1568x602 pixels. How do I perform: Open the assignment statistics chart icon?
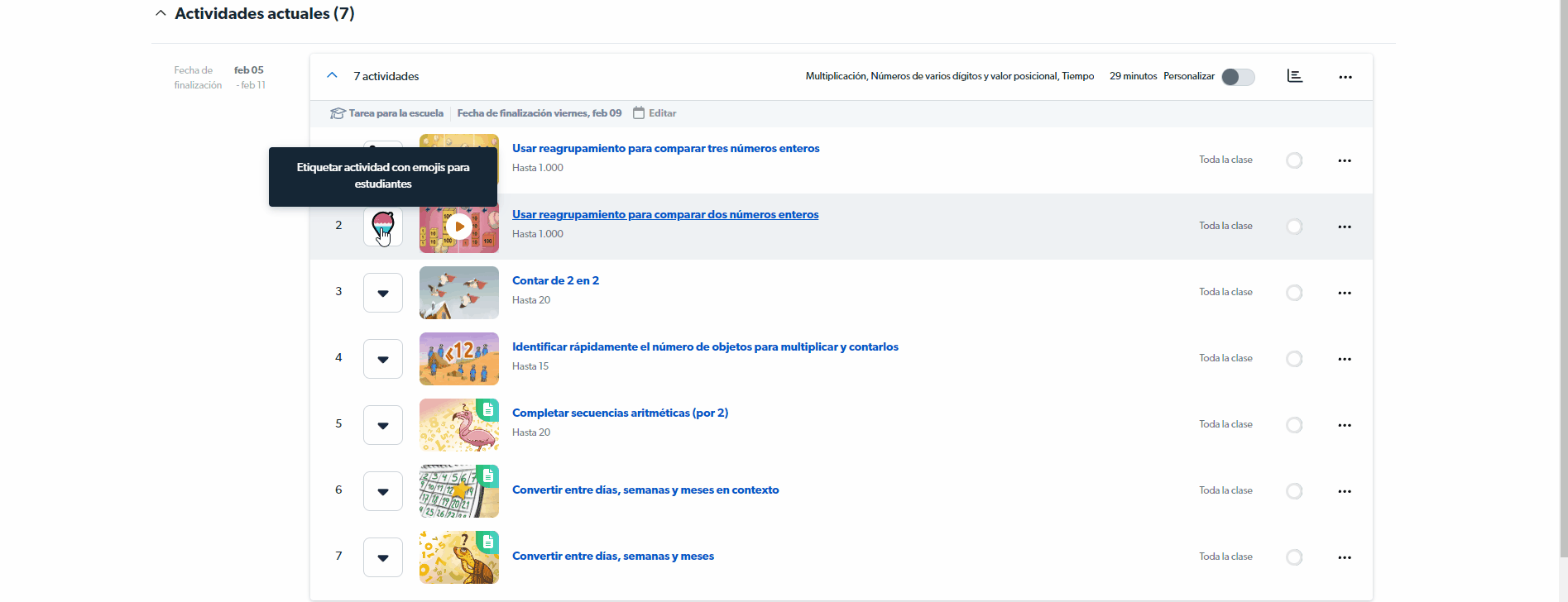click(x=1295, y=76)
